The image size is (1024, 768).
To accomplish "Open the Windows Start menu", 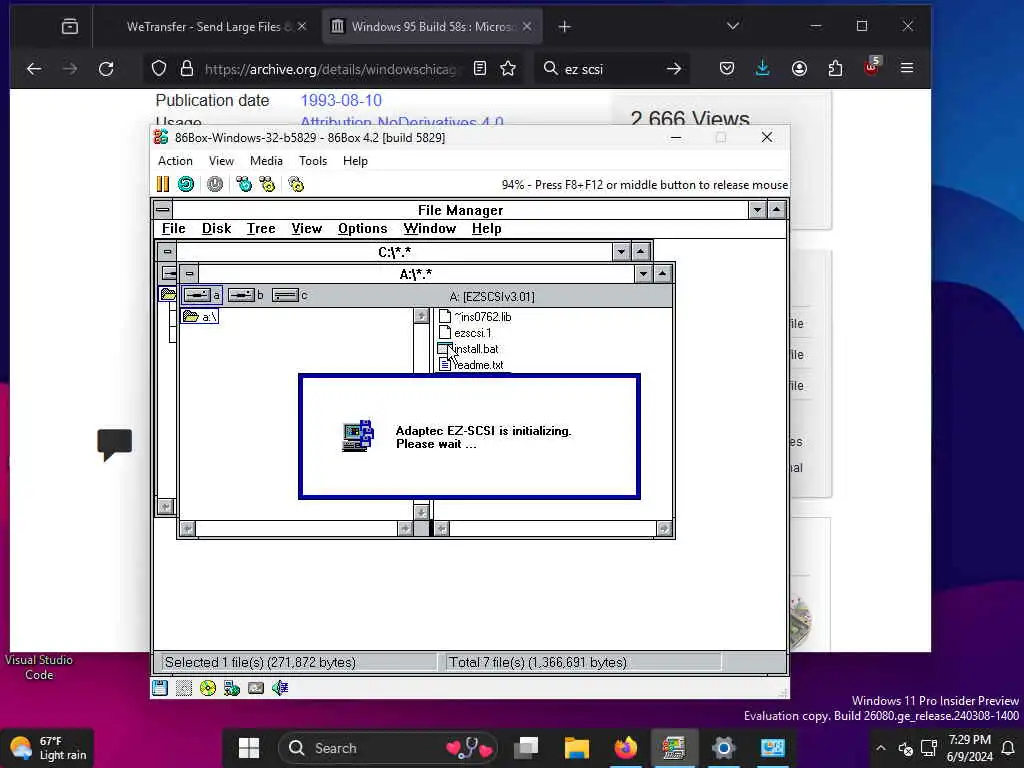I will tap(249, 748).
